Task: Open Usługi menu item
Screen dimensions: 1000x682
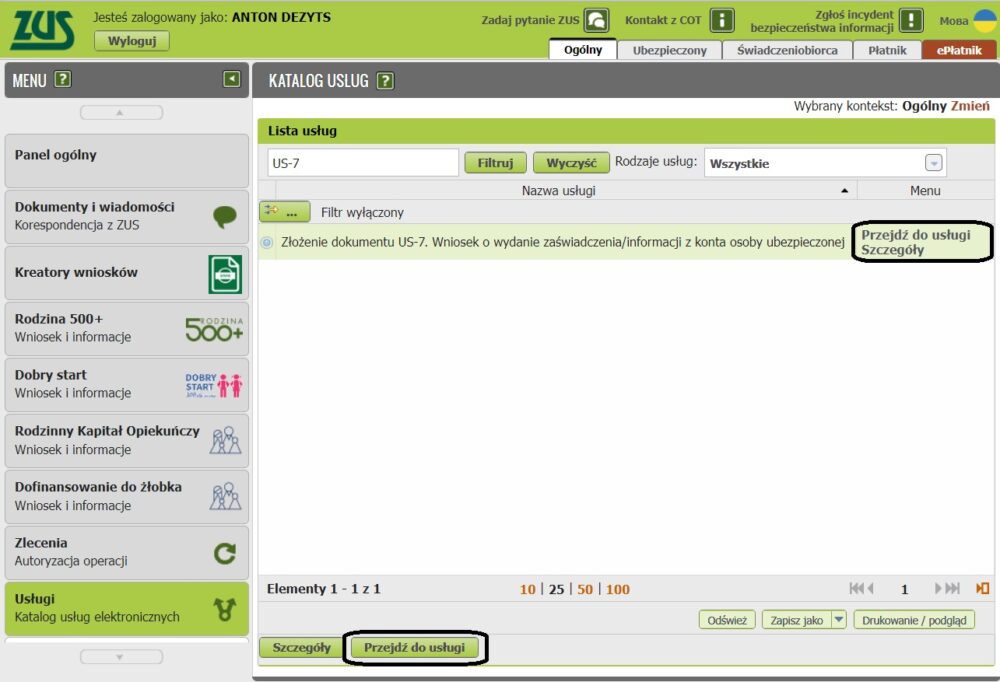Action: click(x=126, y=608)
